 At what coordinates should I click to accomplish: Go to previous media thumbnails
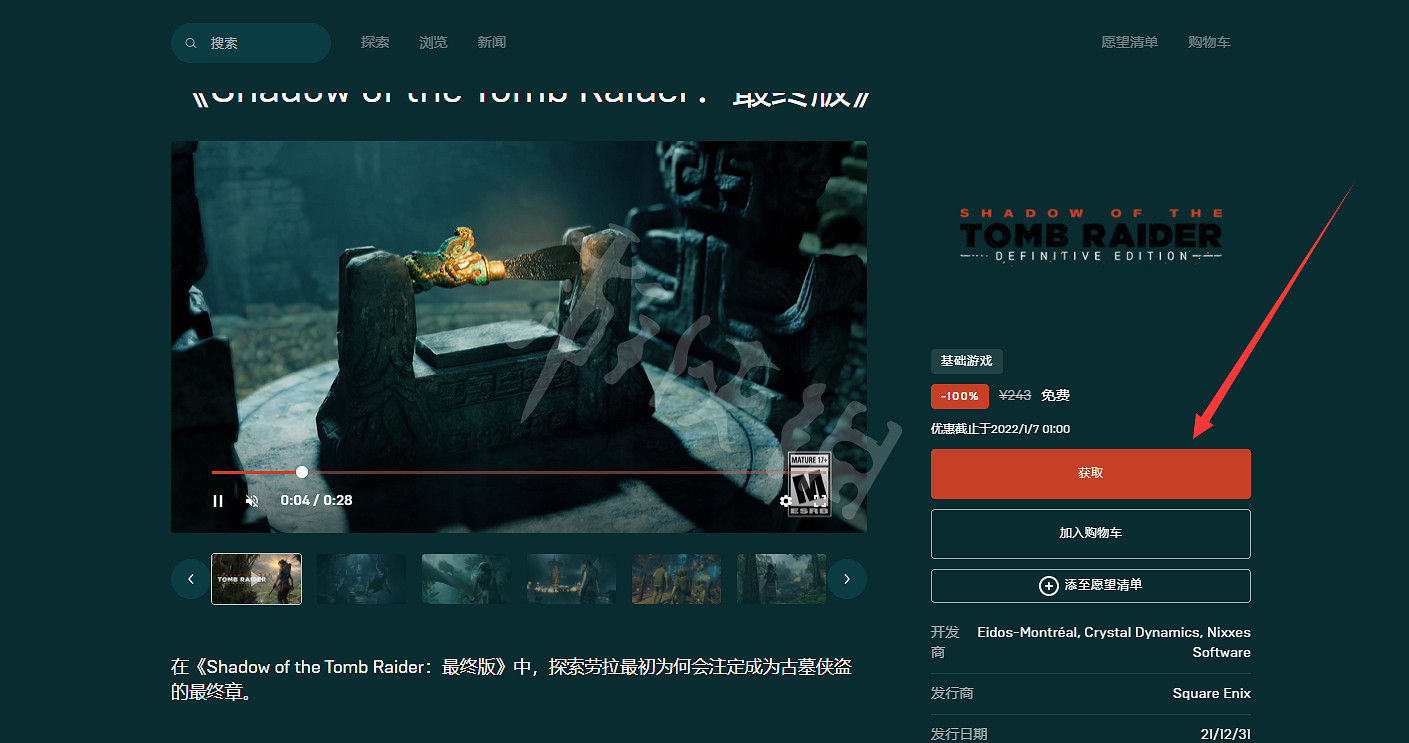click(x=190, y=579)
